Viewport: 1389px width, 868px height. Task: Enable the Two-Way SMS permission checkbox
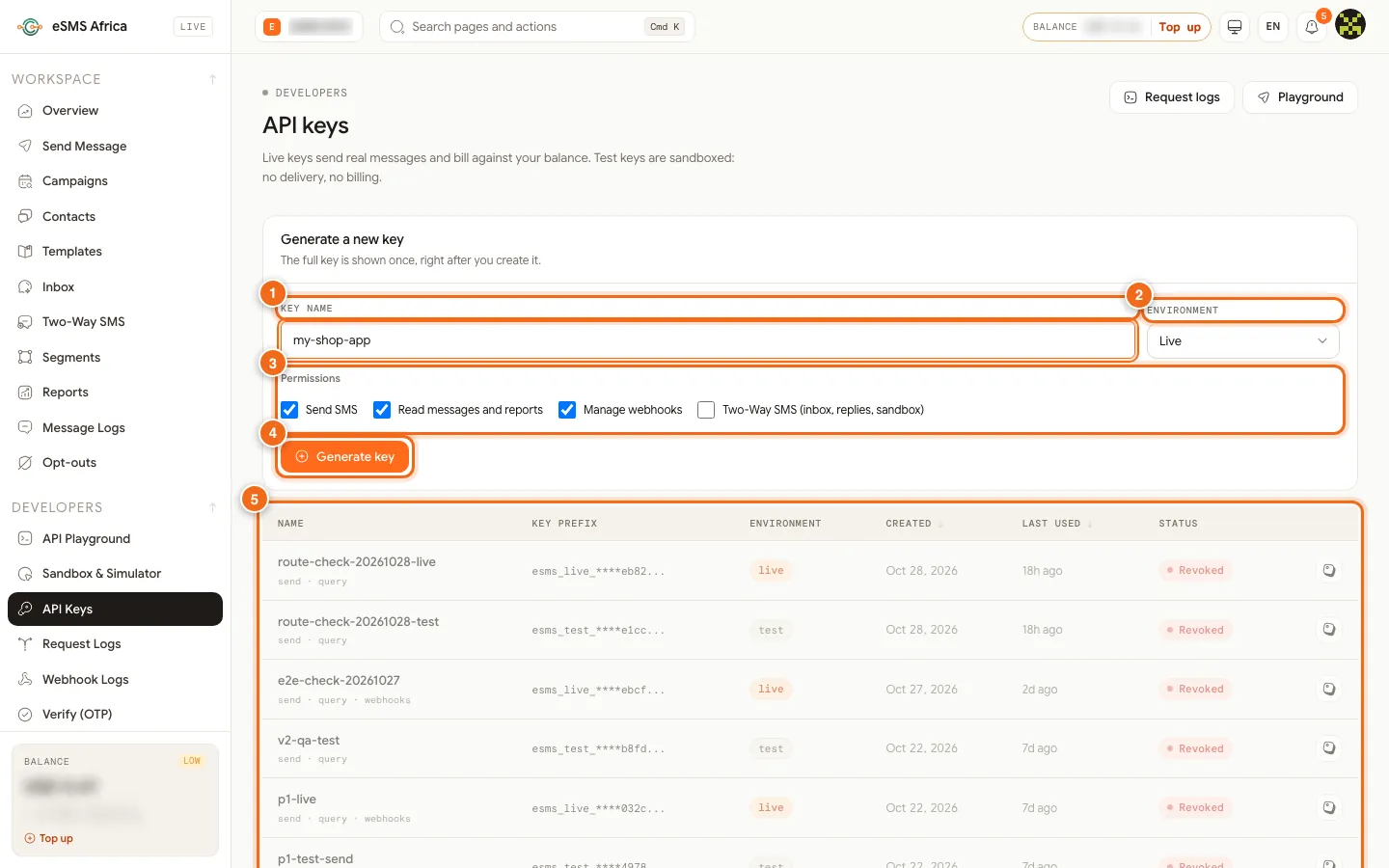pos(706,410)
